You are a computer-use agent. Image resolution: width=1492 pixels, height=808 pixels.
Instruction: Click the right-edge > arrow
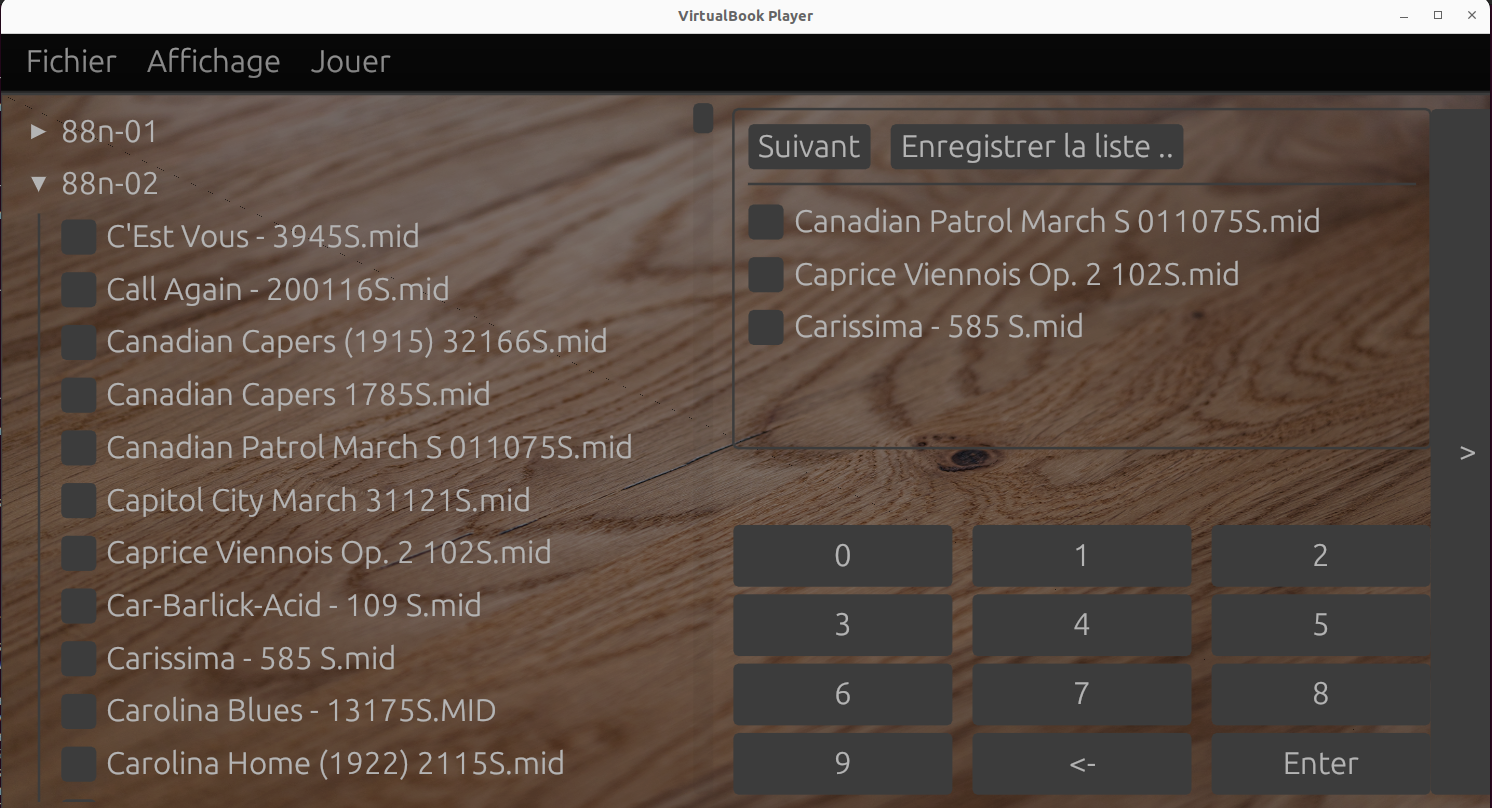click(x=1467, y=453)
